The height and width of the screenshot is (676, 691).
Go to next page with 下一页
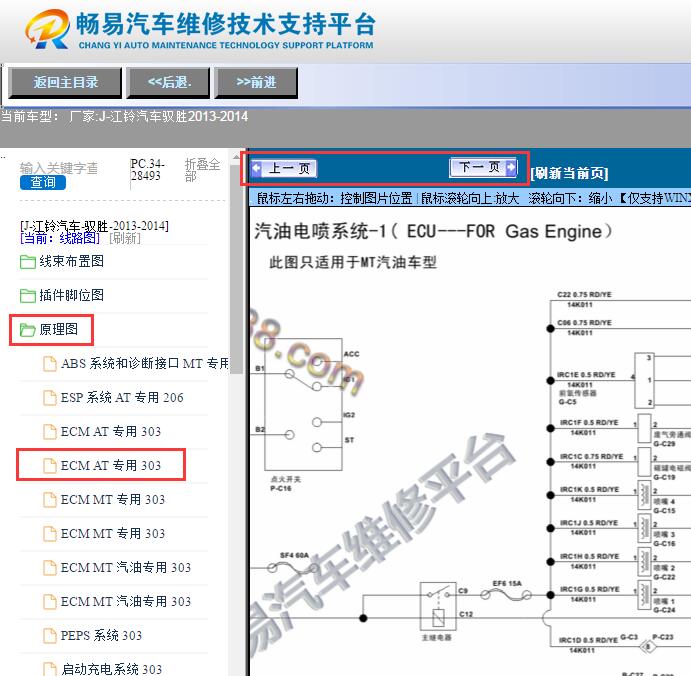click(x=483, y=167)
